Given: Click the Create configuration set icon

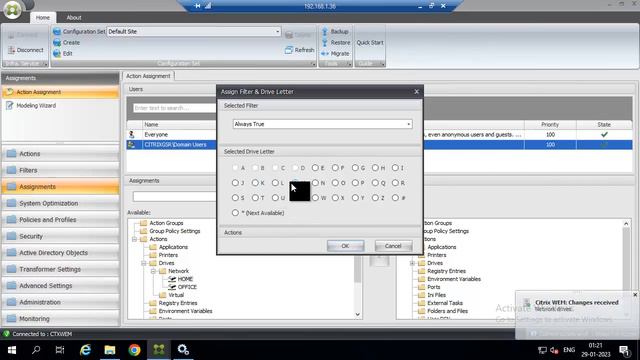Looking at the screenshot, I should (x=57, y=42).
